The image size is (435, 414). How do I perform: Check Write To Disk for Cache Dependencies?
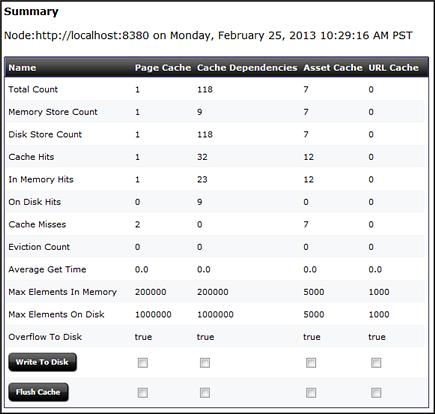[x=205, y=363]
